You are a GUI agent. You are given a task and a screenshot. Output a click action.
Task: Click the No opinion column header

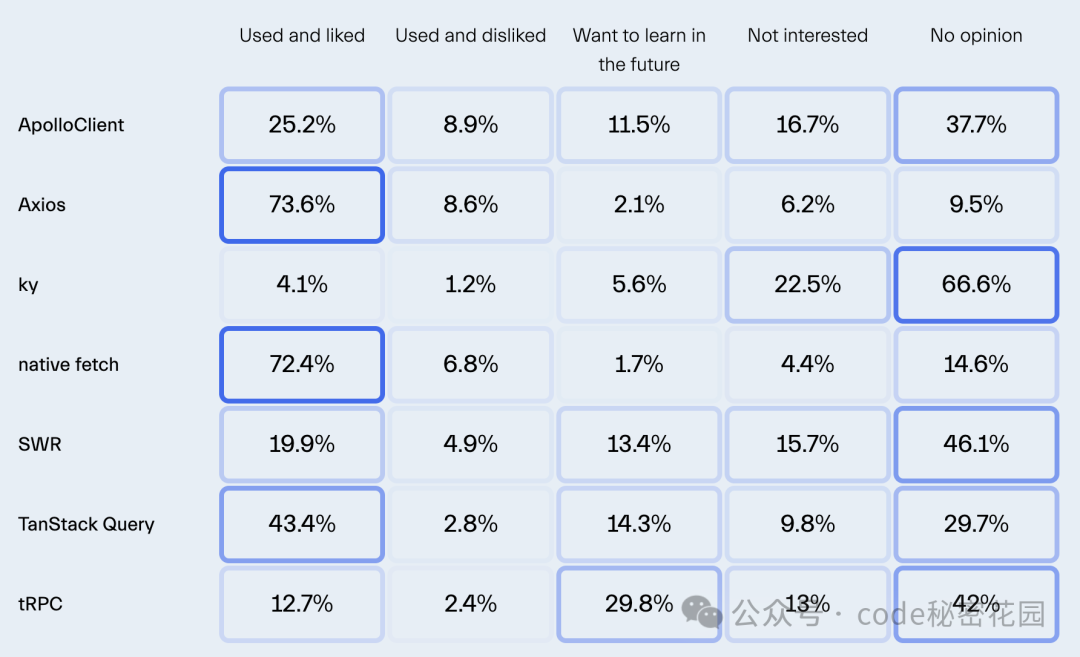(976, 35)
